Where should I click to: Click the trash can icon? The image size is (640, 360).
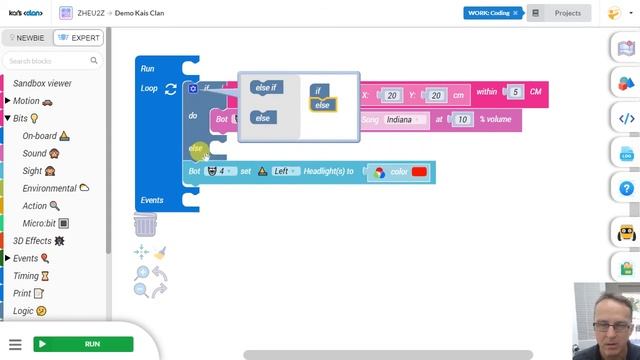click(145, 224)
